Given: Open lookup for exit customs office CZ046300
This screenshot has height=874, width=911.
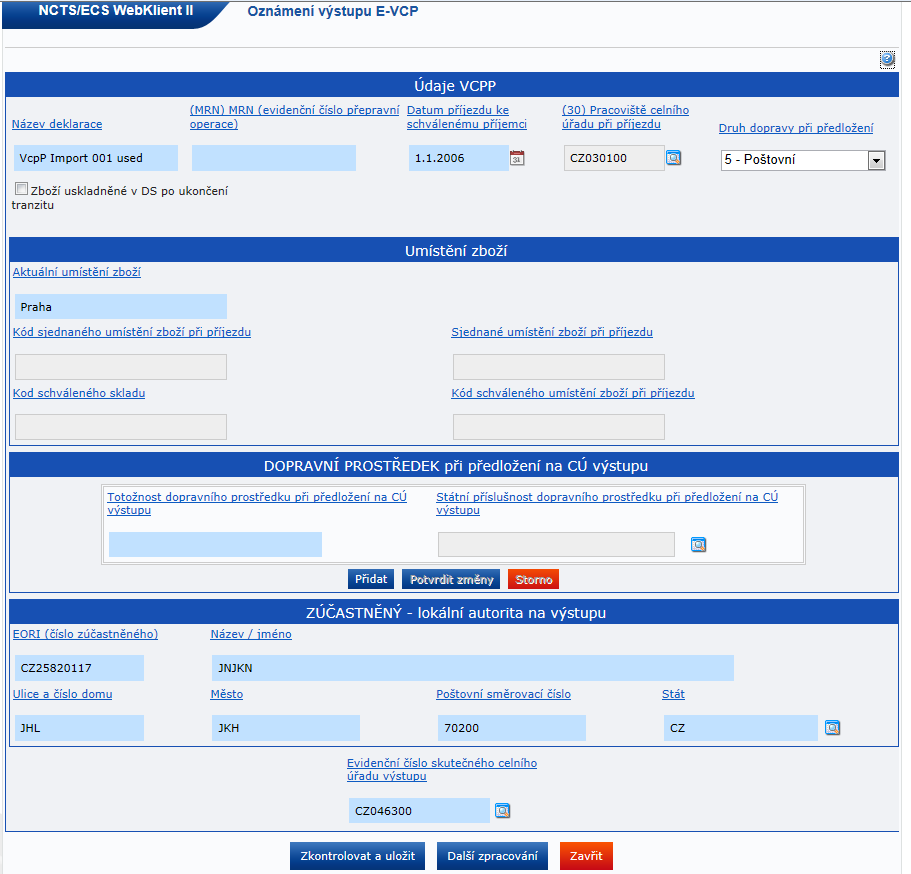Looking at the screenshot, I should (502, 811).
